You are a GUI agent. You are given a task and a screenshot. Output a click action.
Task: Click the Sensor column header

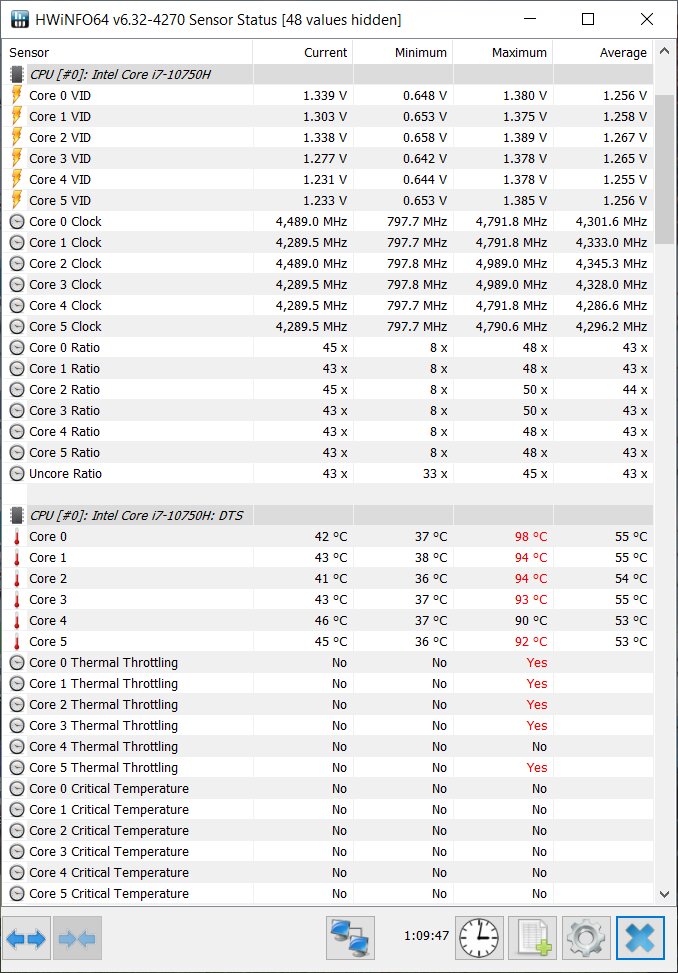click(128, 53)
